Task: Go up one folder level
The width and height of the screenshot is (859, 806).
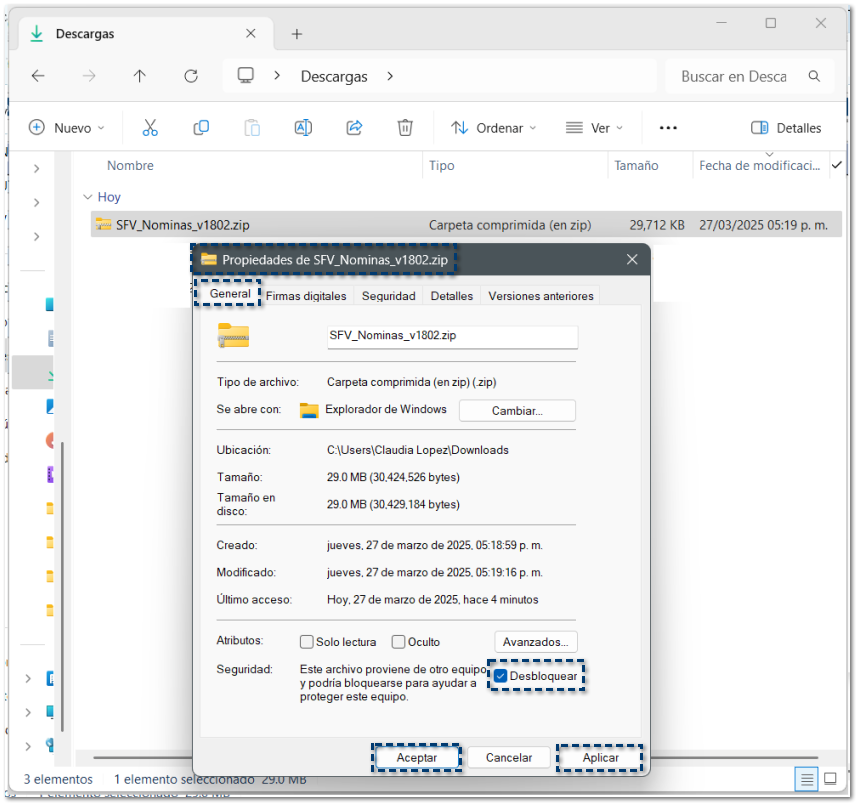Action: pyautogui.click(x=140, y=76)
